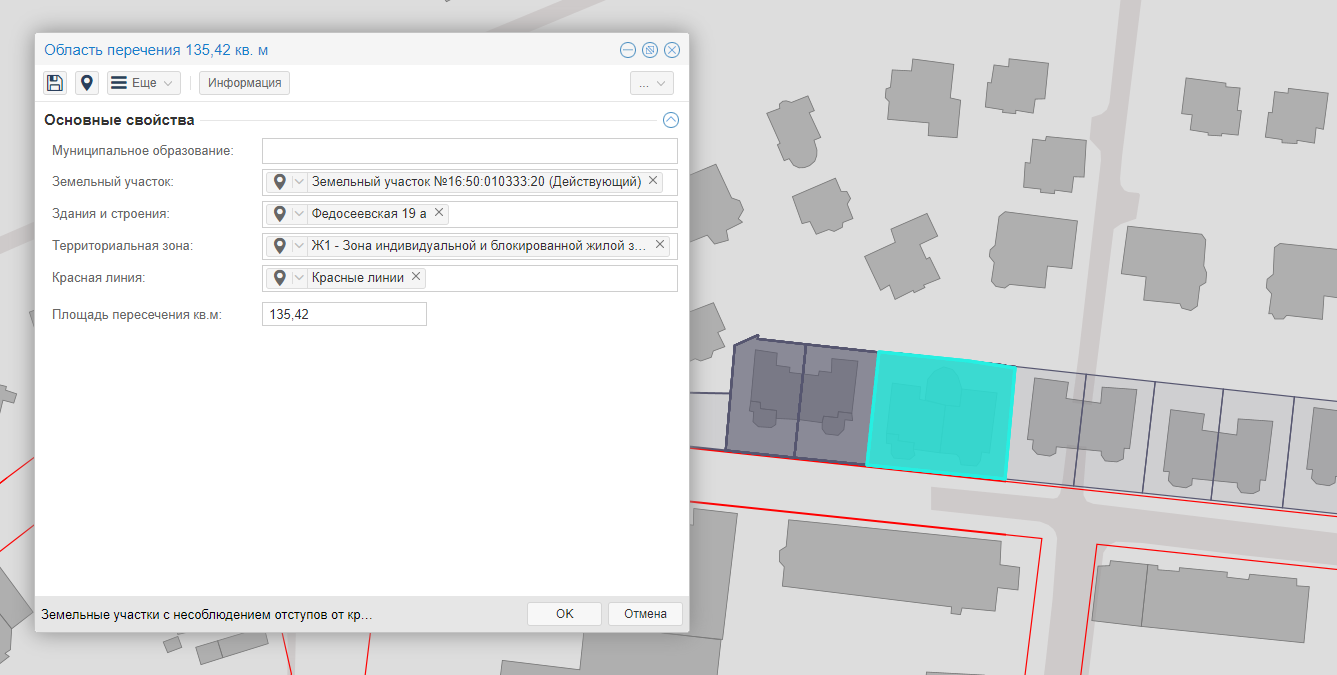Click the map pin icon in the toolbar
This screenshot has height=675, width=1337.
tap(87, 83)
